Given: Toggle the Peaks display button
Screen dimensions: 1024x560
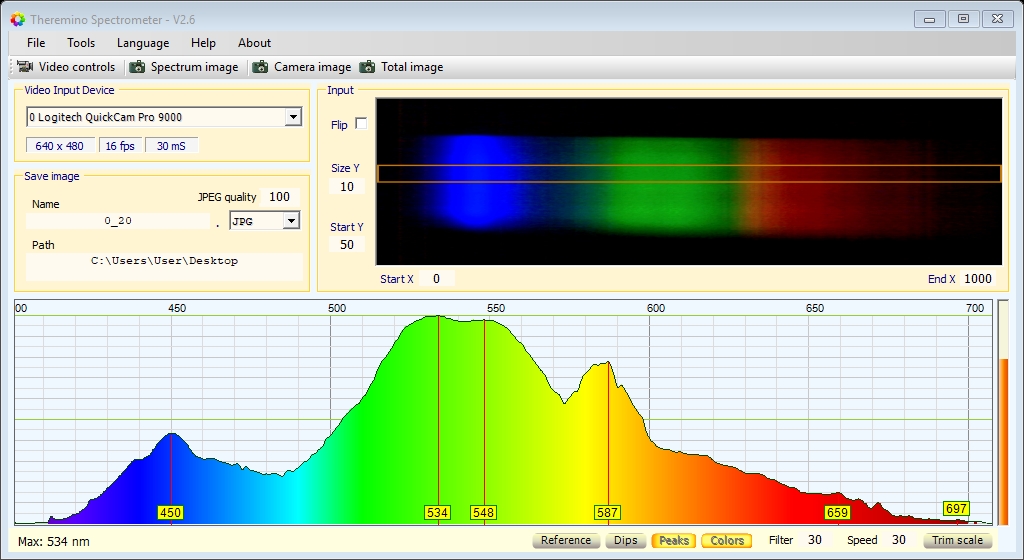Looking at the screenshot, I should pos(673,540).
